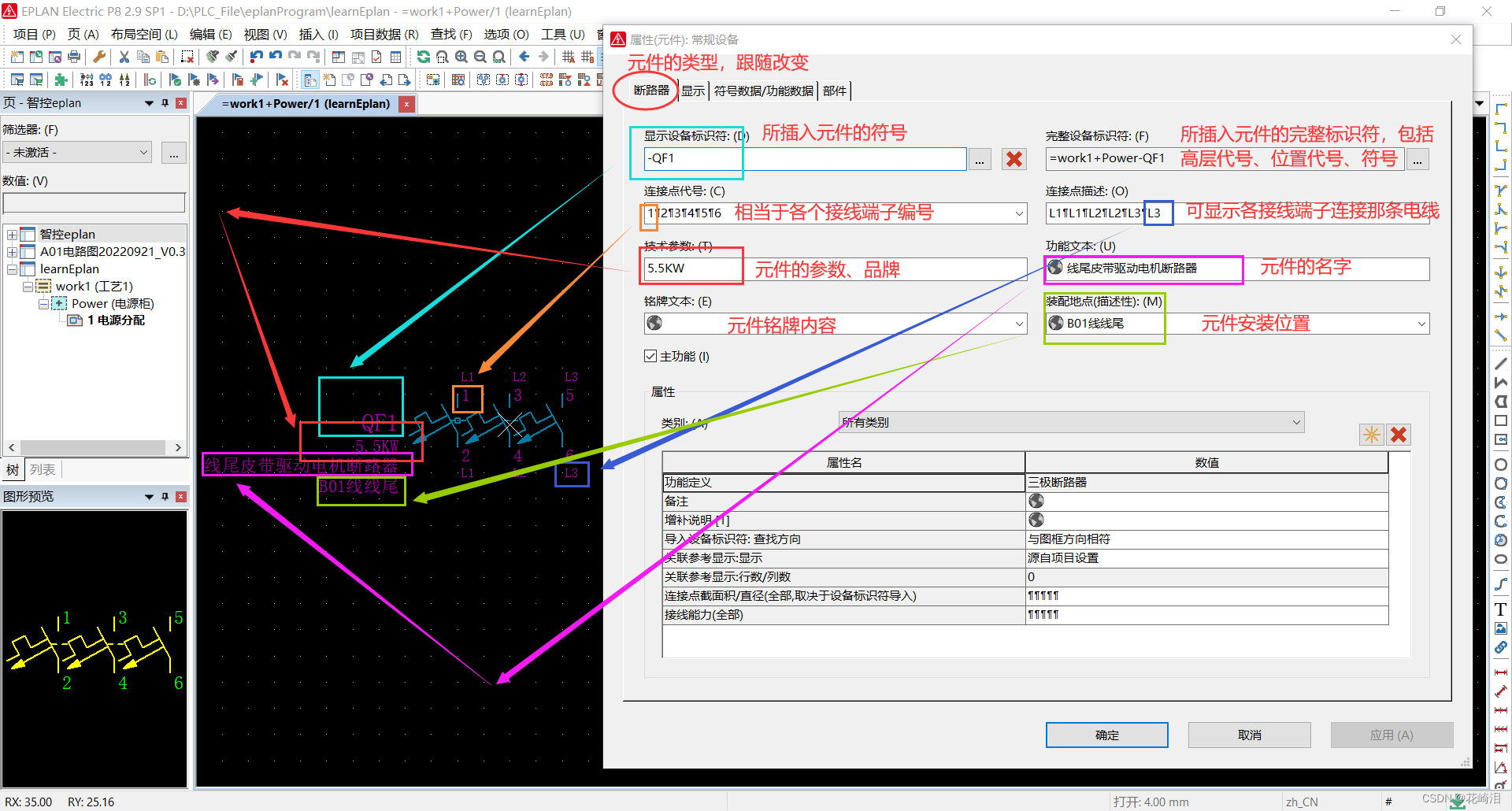Select the 1 电源分配 page in tree
Image resolution: width=1512 pixels, height=811 pixels.
116,320
